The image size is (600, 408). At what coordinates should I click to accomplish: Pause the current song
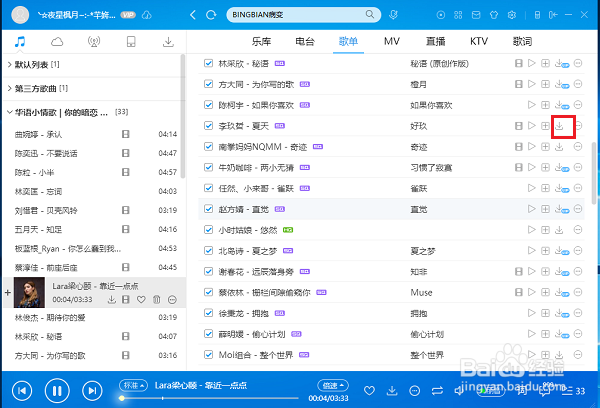click(x=57, y=391)
